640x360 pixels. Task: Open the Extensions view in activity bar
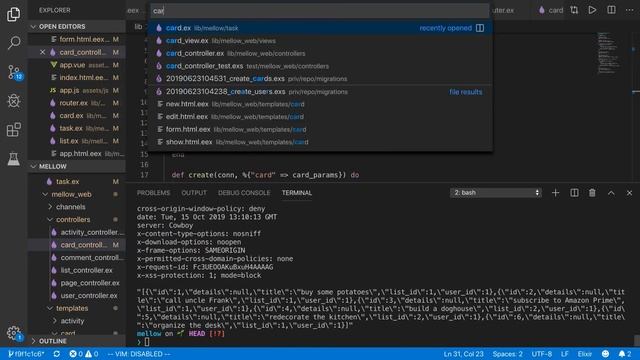coord(13,129)
